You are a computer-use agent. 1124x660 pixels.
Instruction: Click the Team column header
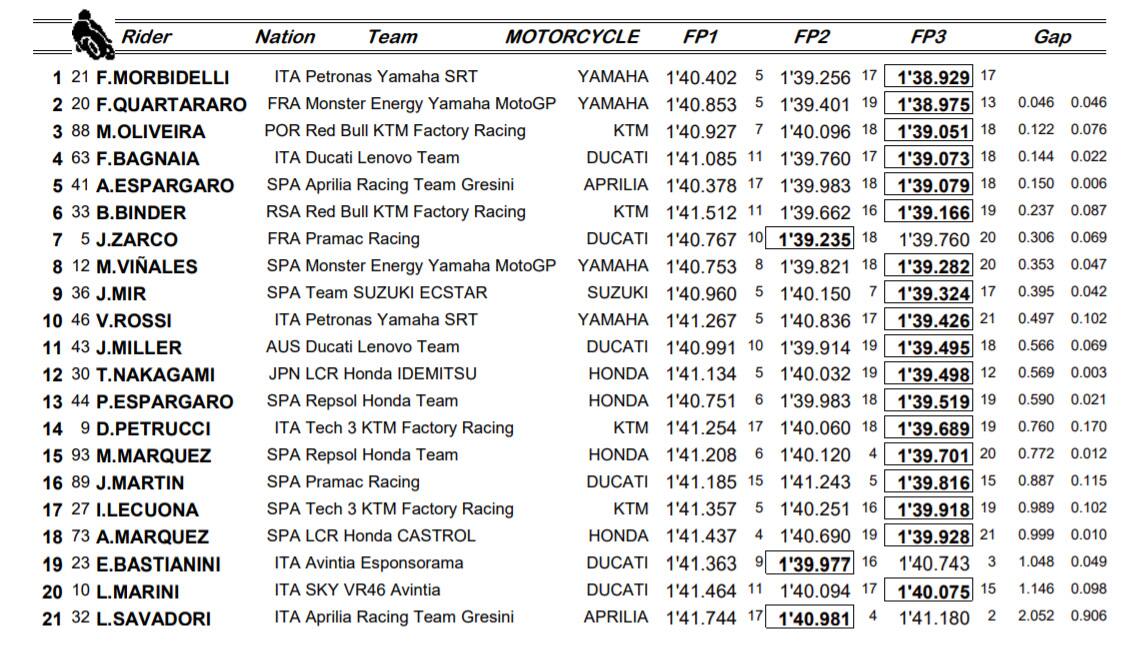pyautogui.click(x=392, y=37)
